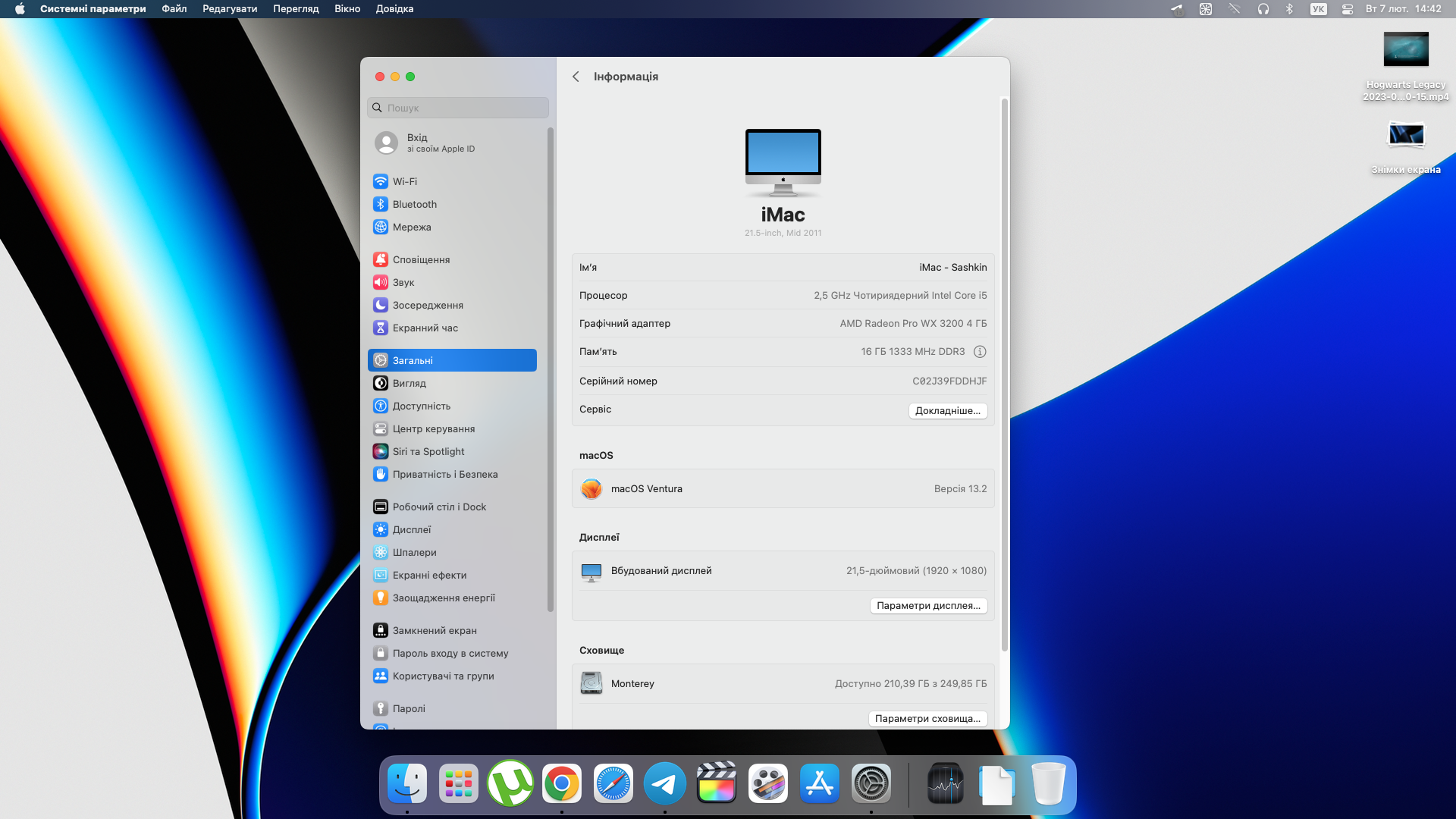Open Bluetooth status menu bar icon
The height and width of the screenshot is (819, 1456).
[1289, 9]
